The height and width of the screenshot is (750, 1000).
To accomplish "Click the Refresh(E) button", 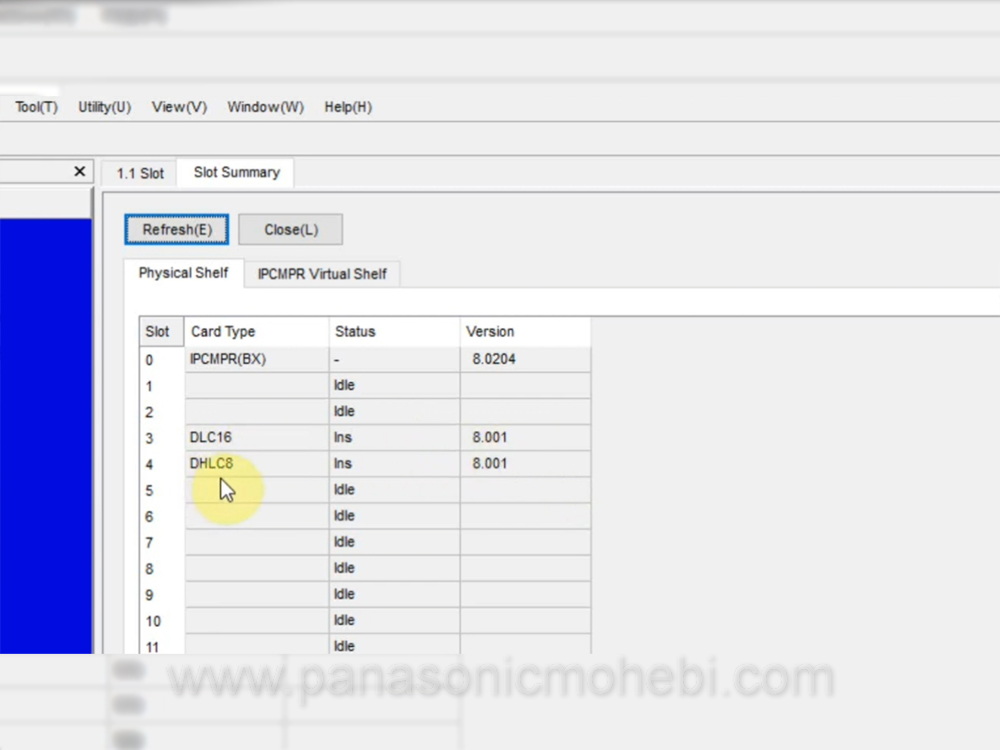I will (x=177, y=229).
